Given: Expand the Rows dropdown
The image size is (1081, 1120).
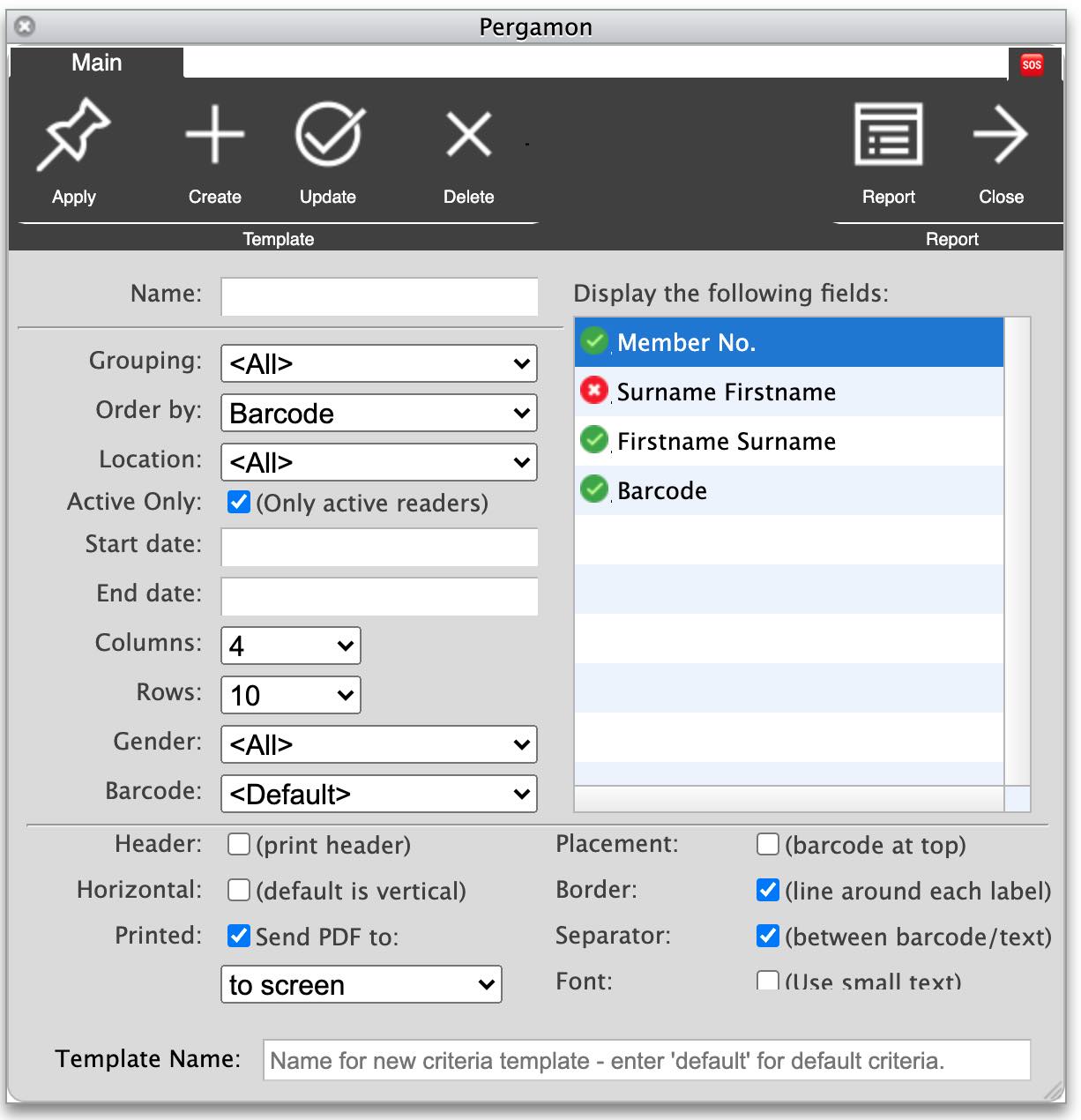Looking at the screenshot, I should (x=291, y=695).
